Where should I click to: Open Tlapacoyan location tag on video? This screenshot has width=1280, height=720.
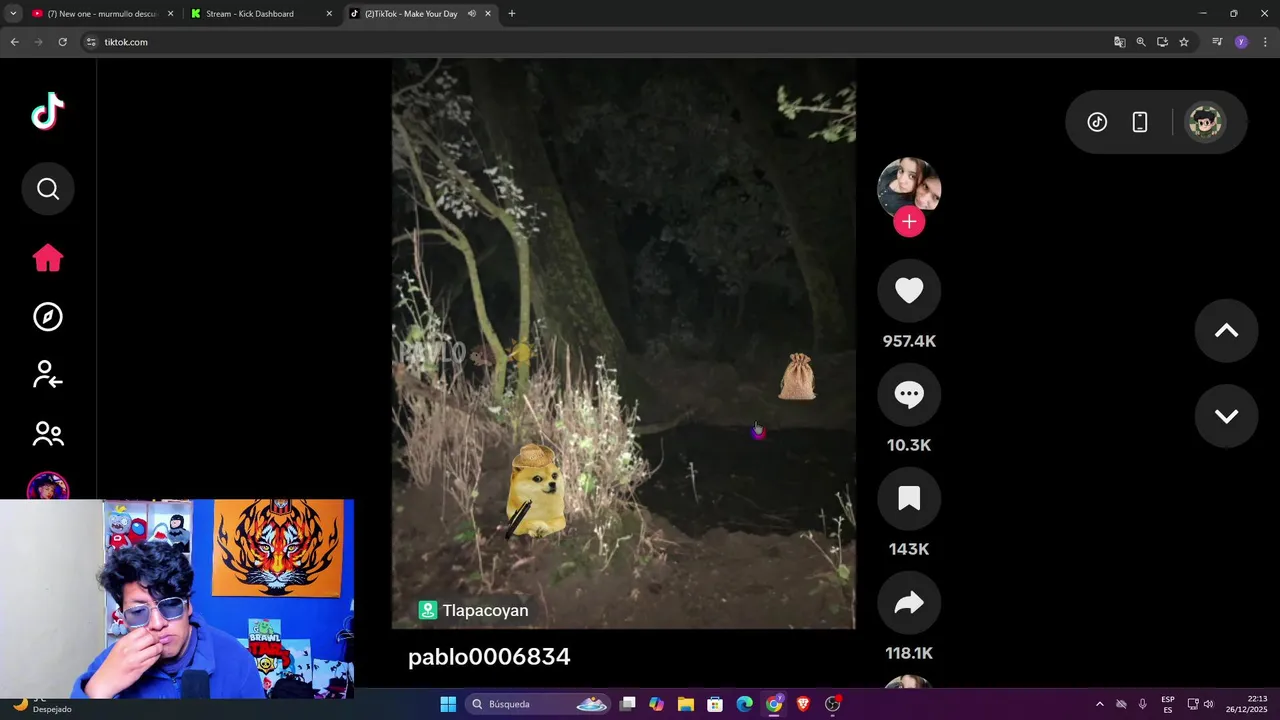click(x=474, y=610)
